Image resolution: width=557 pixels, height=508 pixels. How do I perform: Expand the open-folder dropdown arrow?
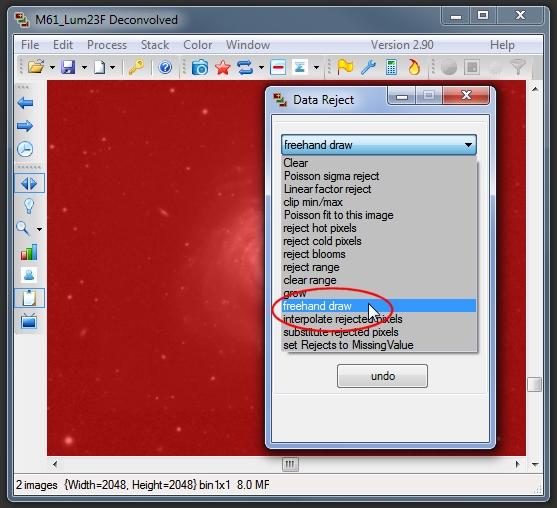52,67
